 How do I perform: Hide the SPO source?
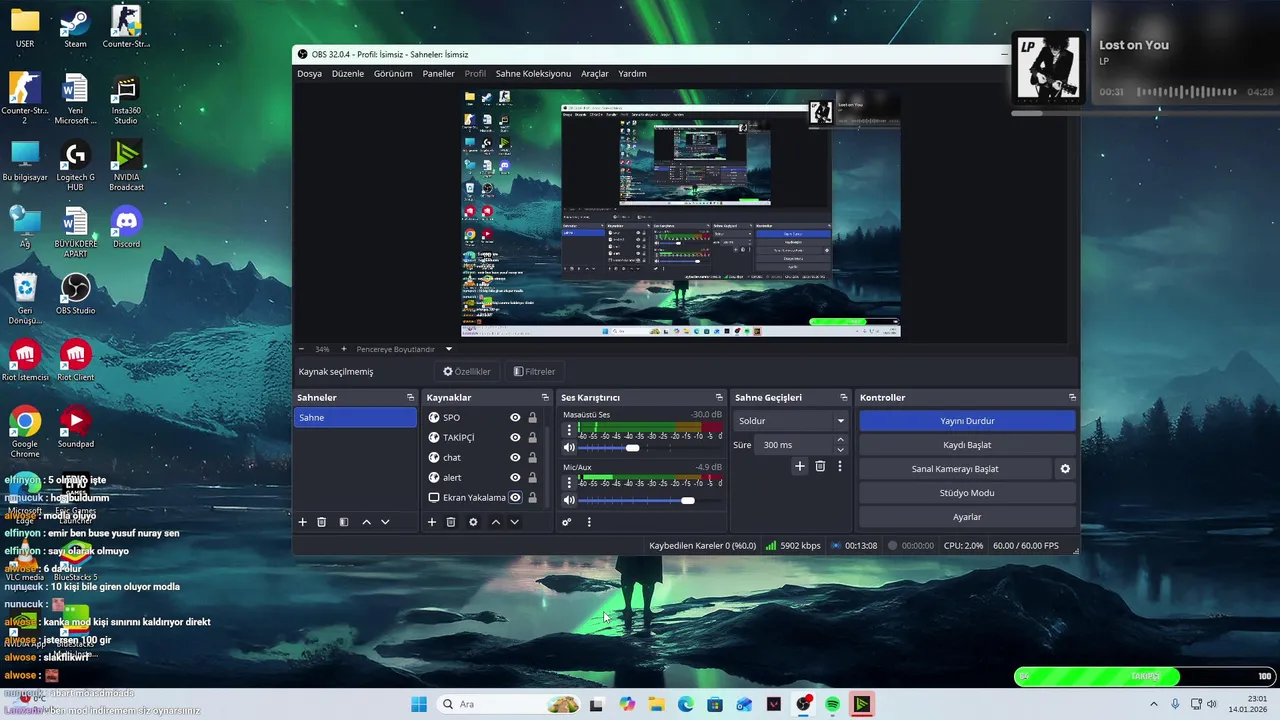[515, 418]
